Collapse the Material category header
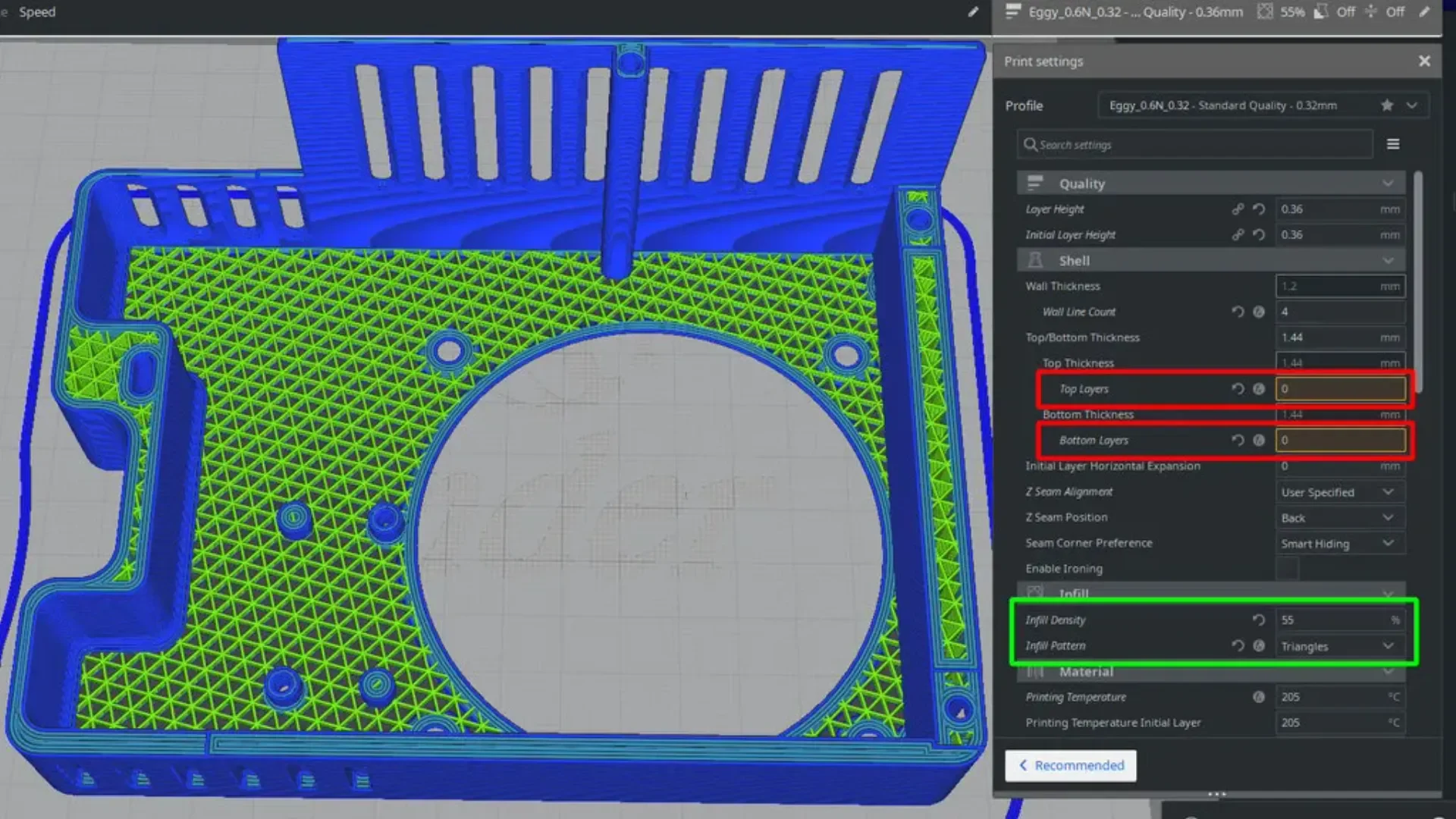Viewport: 1456px width, 819px height. (x=1211, y=672)
